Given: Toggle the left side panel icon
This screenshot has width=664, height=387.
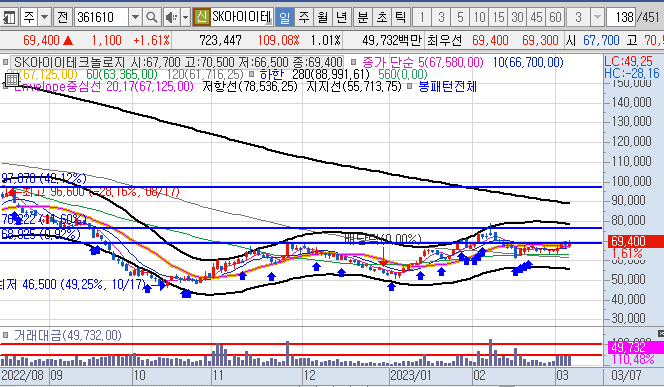Looking at the screenshot, I should 9,17.
